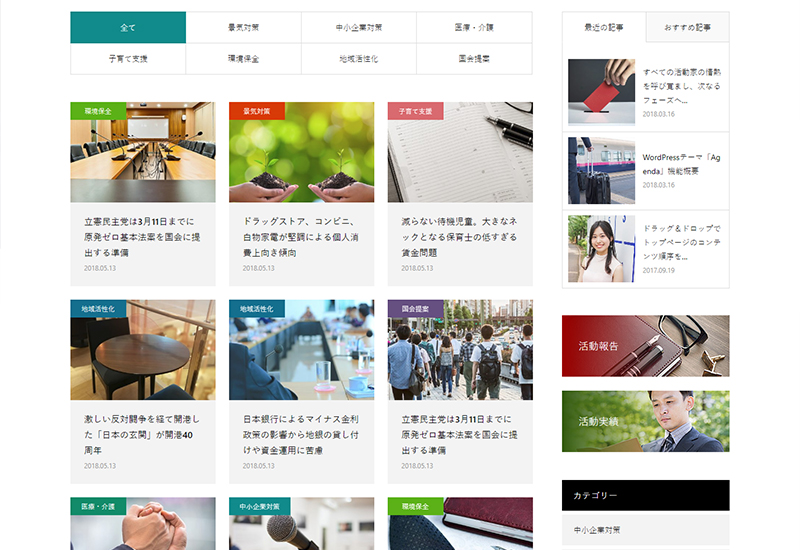800x550 pixels.
Task: Switch to the 最近の記事 sidebar tab
Action: click(x=604, y=28)
